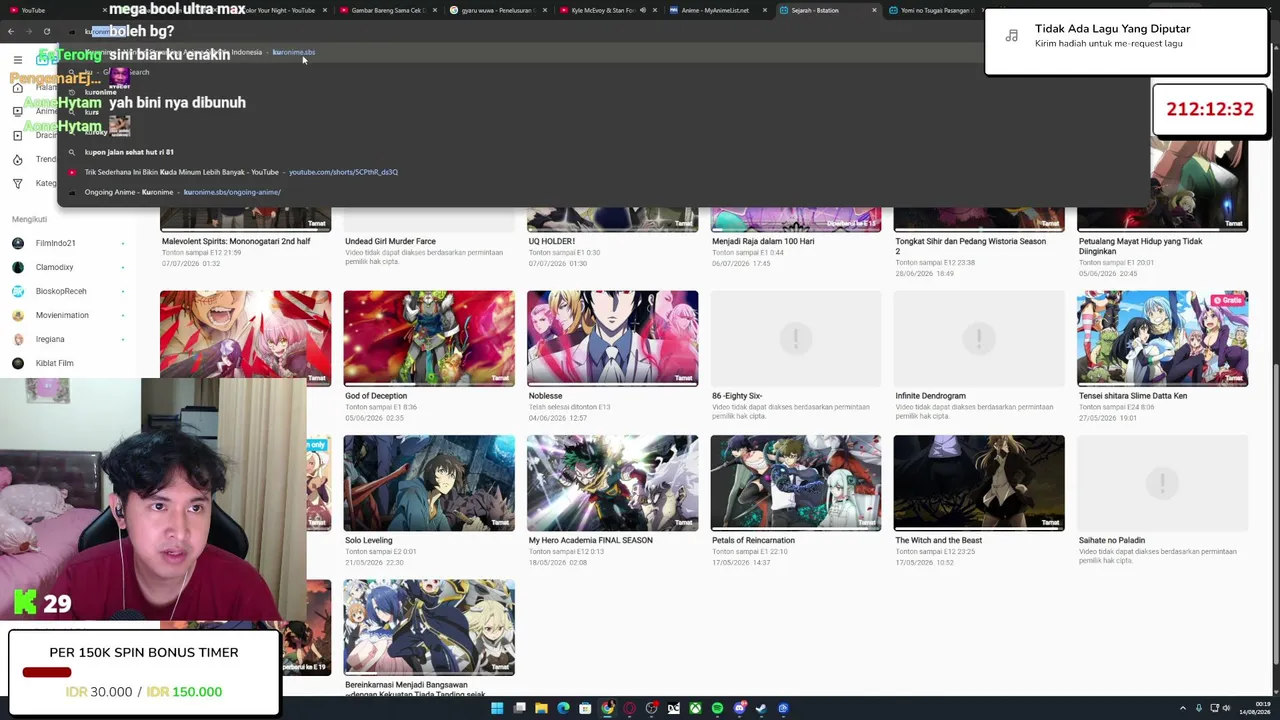Click the Petualang Mayat Hidup title
Image resolution: width=1280 pixels, height=720 pixels.
(1141, 246)
